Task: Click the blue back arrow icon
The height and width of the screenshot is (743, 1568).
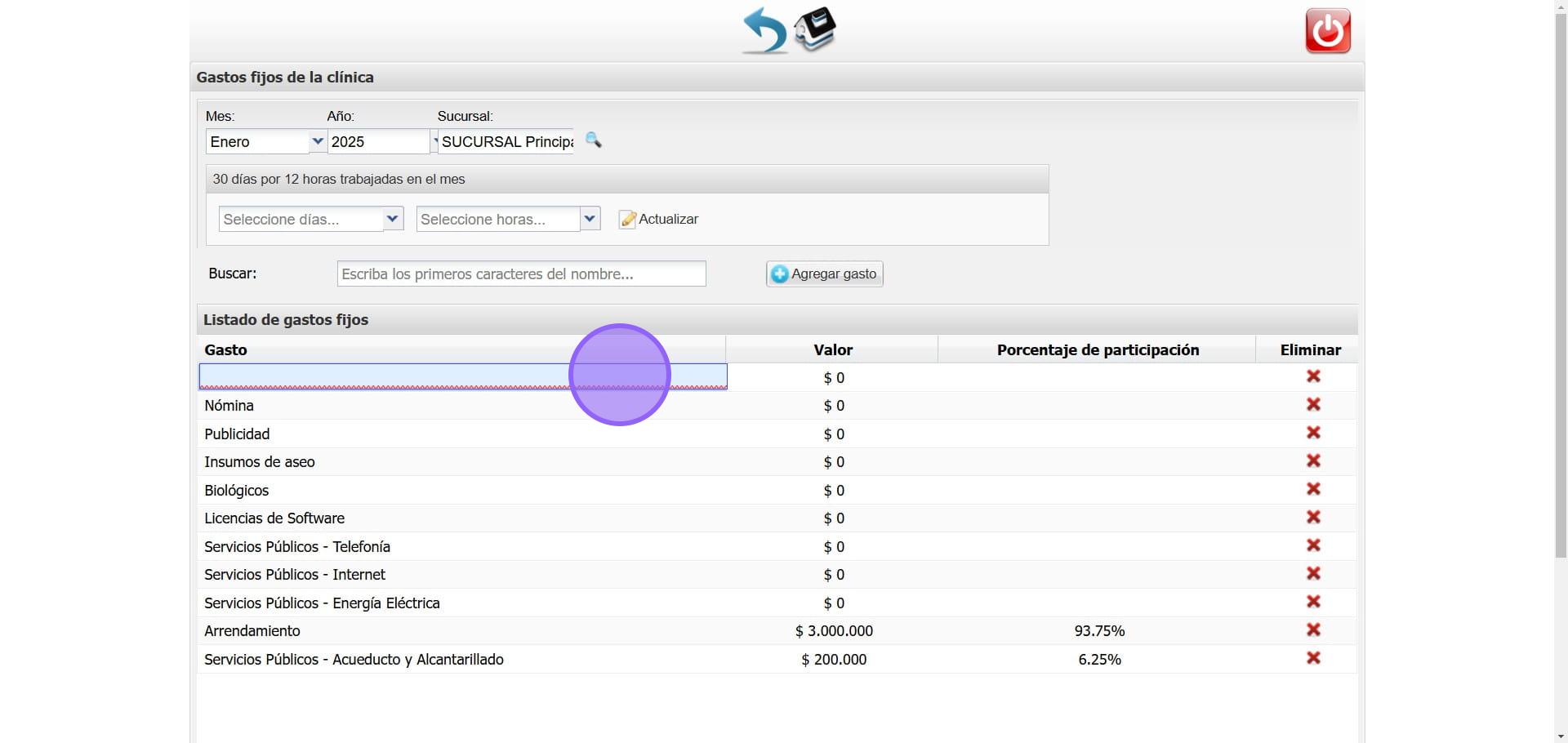Action: point(764,31)
